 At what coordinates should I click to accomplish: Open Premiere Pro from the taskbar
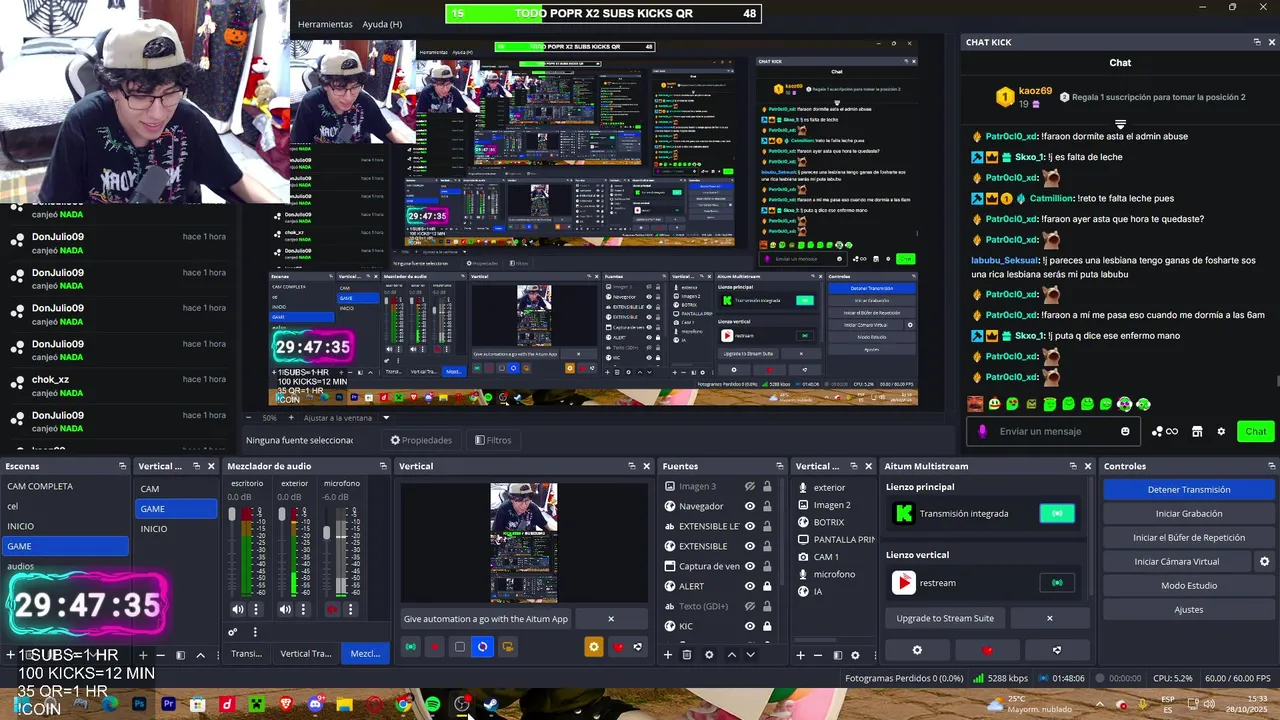point(168,704)
